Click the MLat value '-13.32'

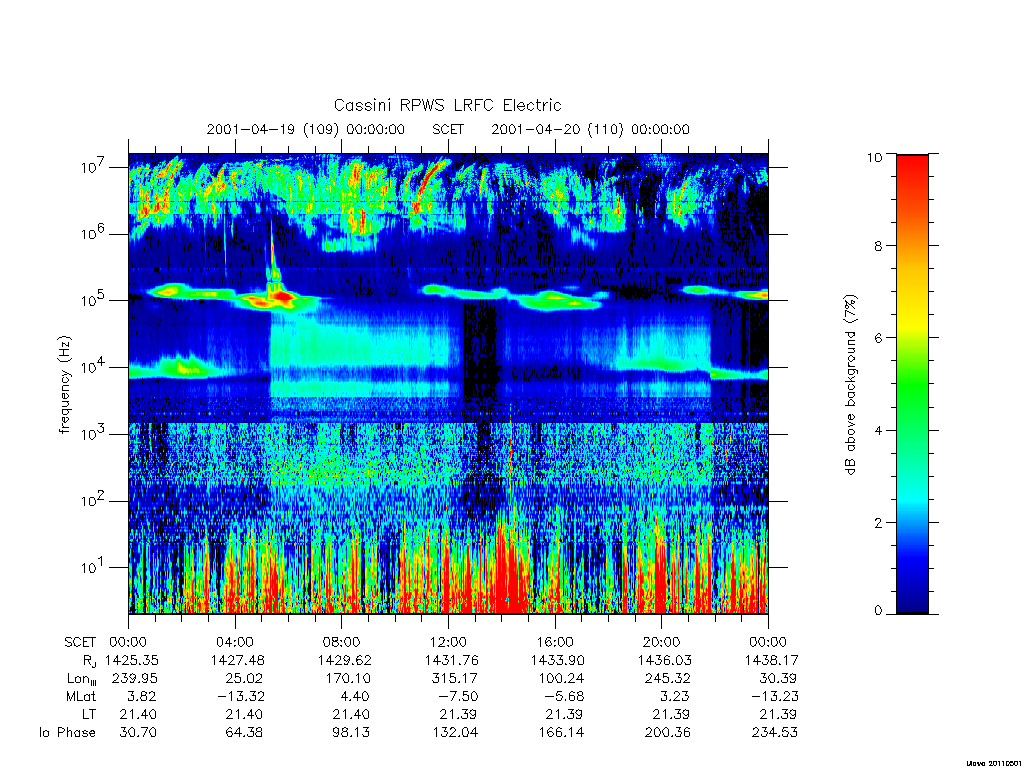coord(241,696)
